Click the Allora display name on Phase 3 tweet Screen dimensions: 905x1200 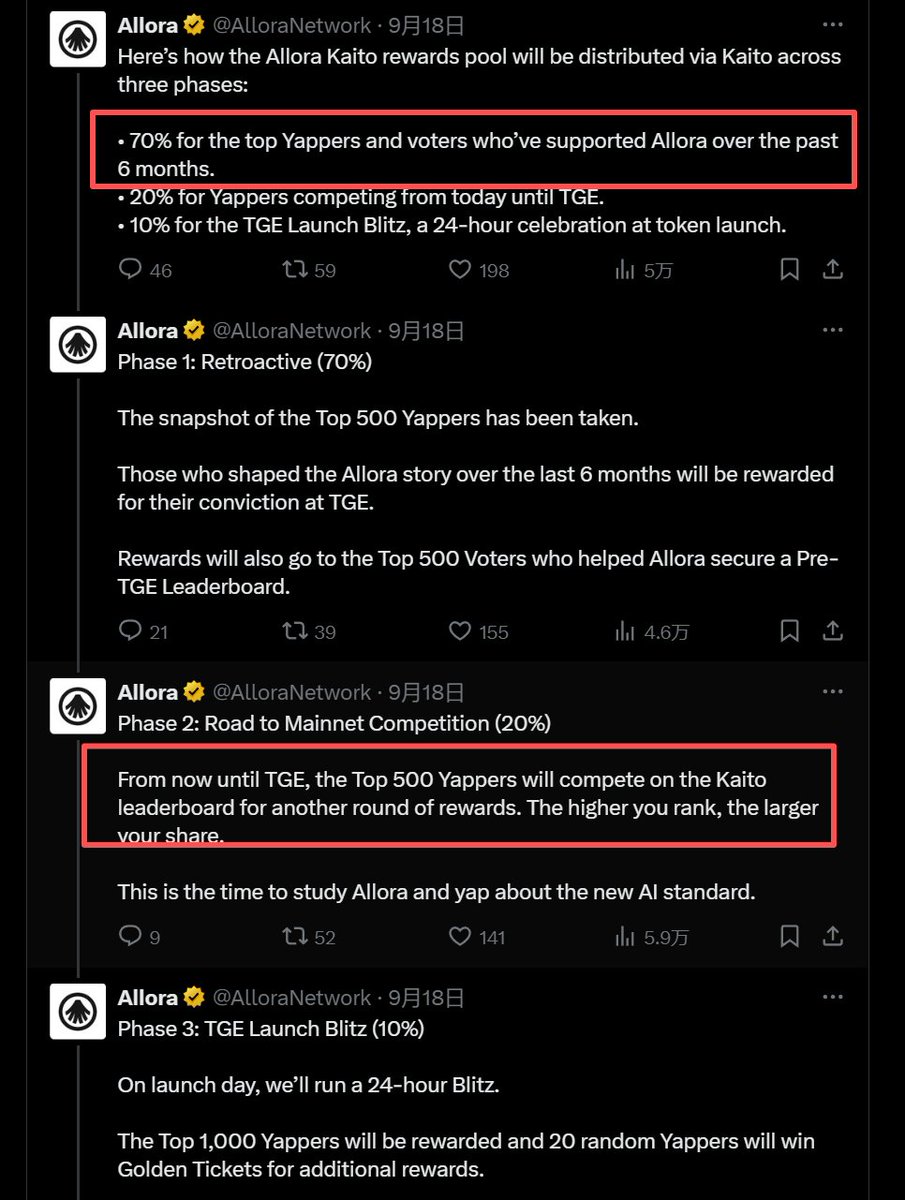point(147,997)
